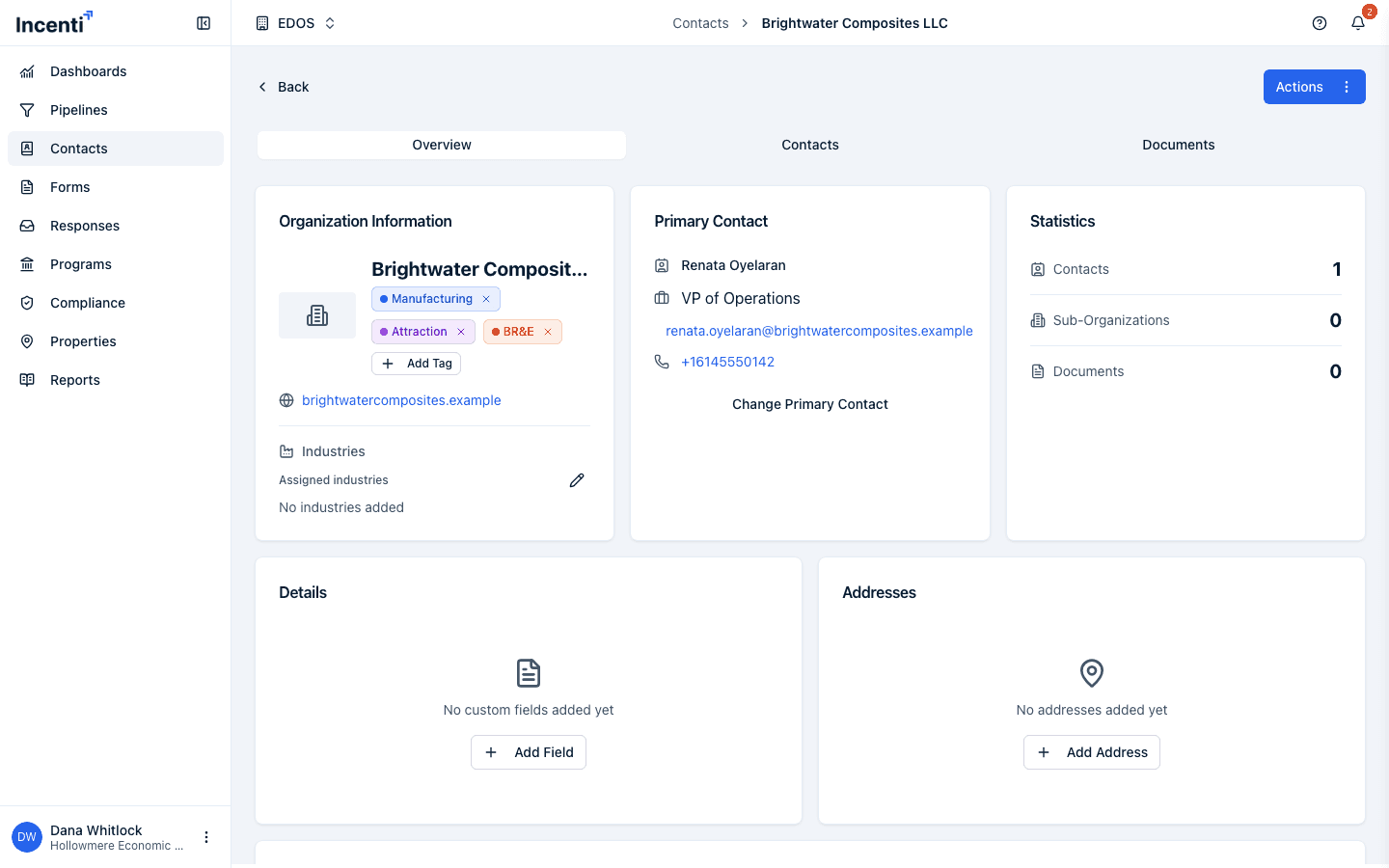Open notifications bell icon
The height and width of the screenshot is (868, 1389).
pyautogui.click(x=1358, y=23)
